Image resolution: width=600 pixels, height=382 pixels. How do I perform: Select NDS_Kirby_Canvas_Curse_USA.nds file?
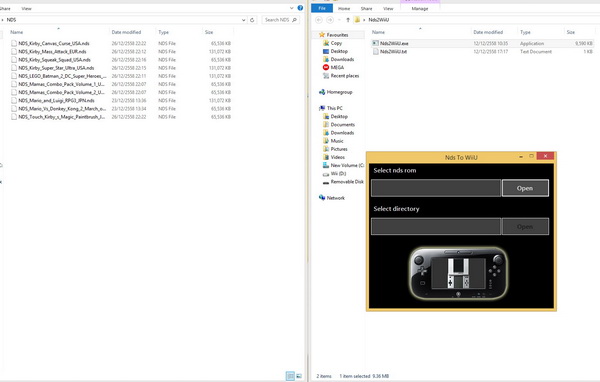coord(54,43)
